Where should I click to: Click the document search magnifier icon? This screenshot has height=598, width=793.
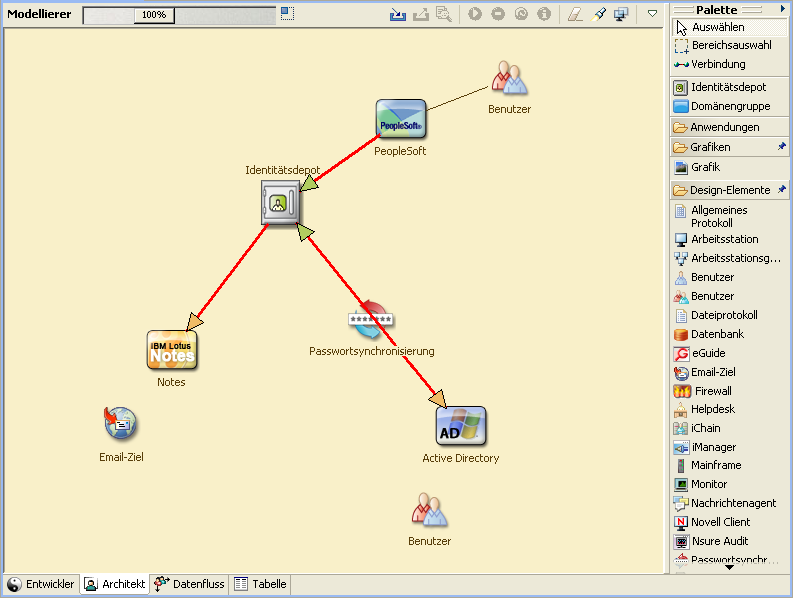click(444, 14)
